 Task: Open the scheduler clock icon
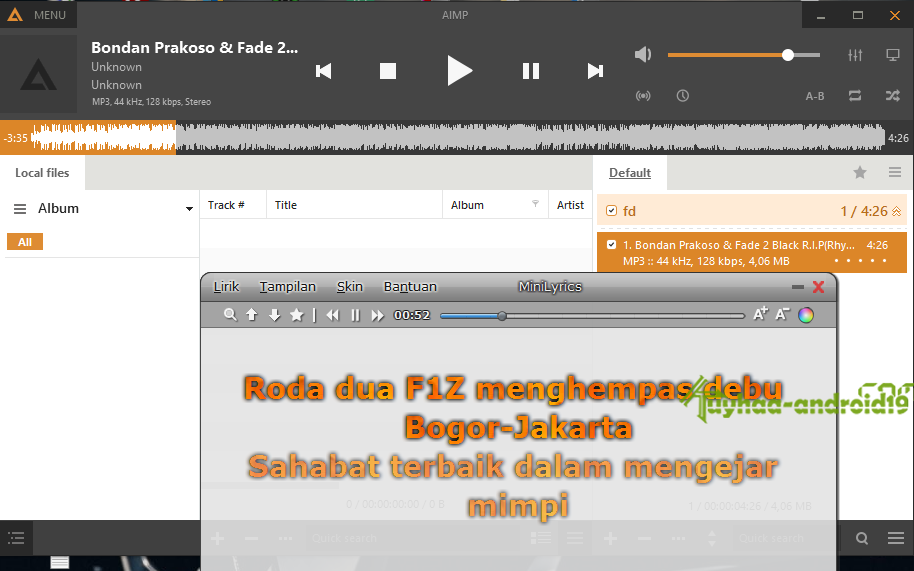683,96
